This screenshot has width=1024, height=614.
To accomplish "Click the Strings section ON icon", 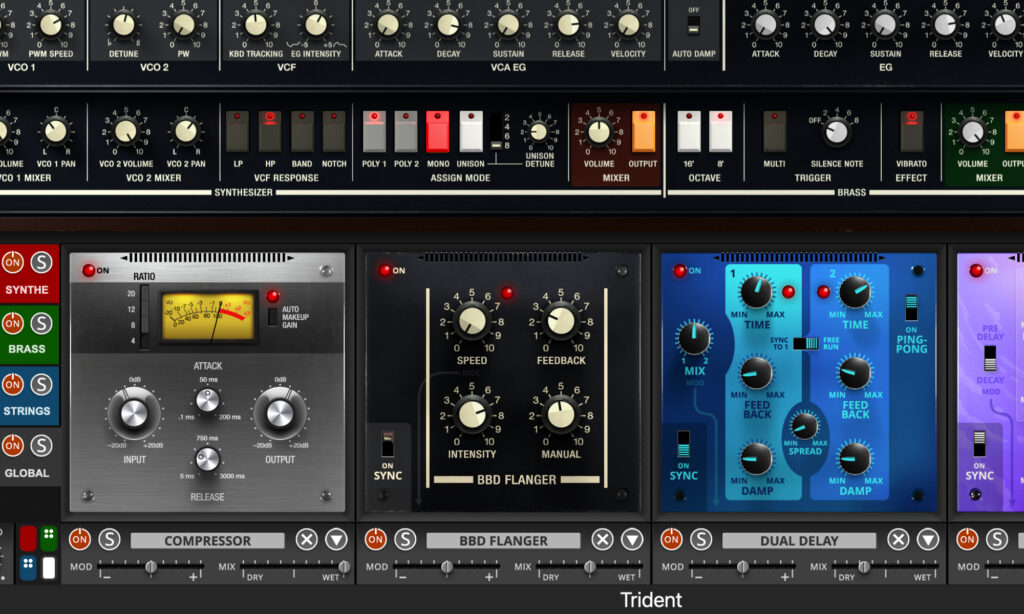I will tap(13, 384).
